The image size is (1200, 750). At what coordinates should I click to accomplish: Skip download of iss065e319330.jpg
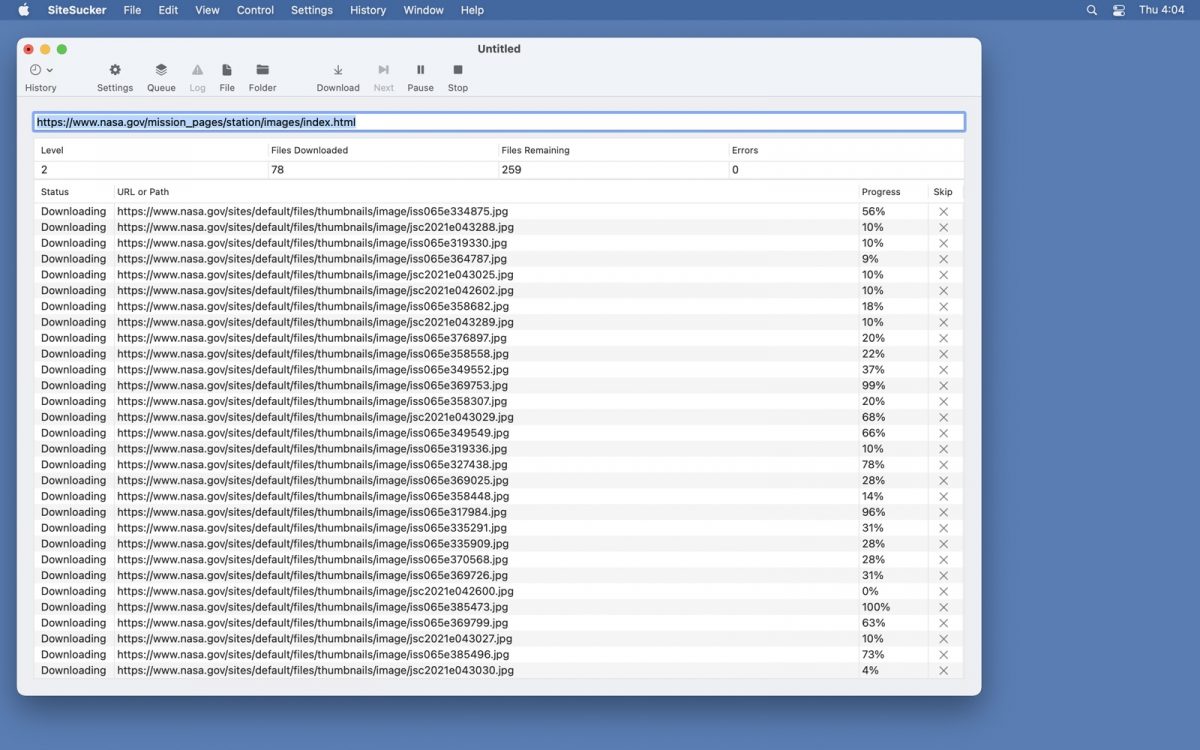[943, 243]
